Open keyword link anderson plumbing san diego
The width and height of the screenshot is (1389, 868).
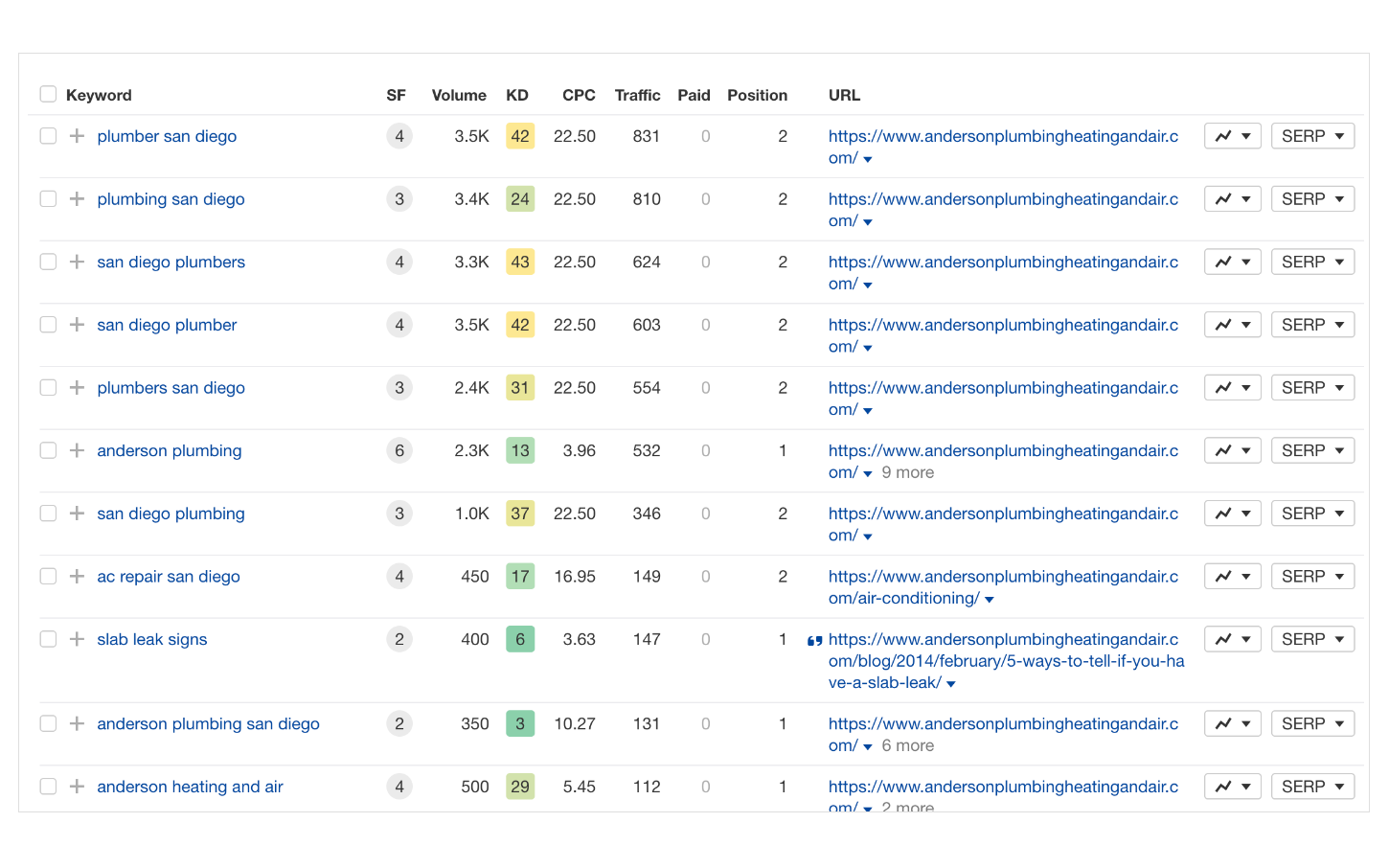pyautogui.click(x=208, y=723)
